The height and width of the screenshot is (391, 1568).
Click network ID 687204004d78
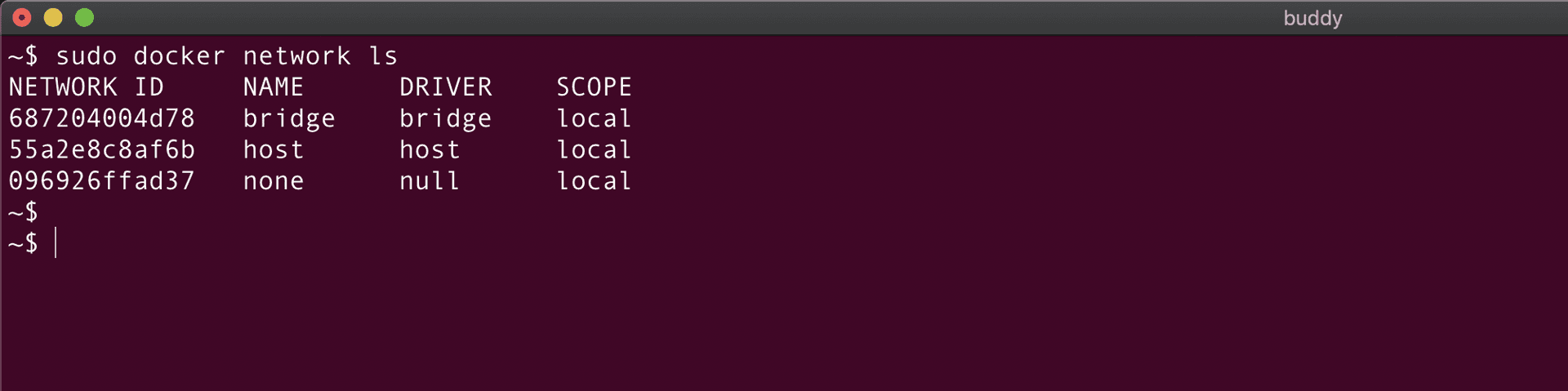[x=101, y=118]
